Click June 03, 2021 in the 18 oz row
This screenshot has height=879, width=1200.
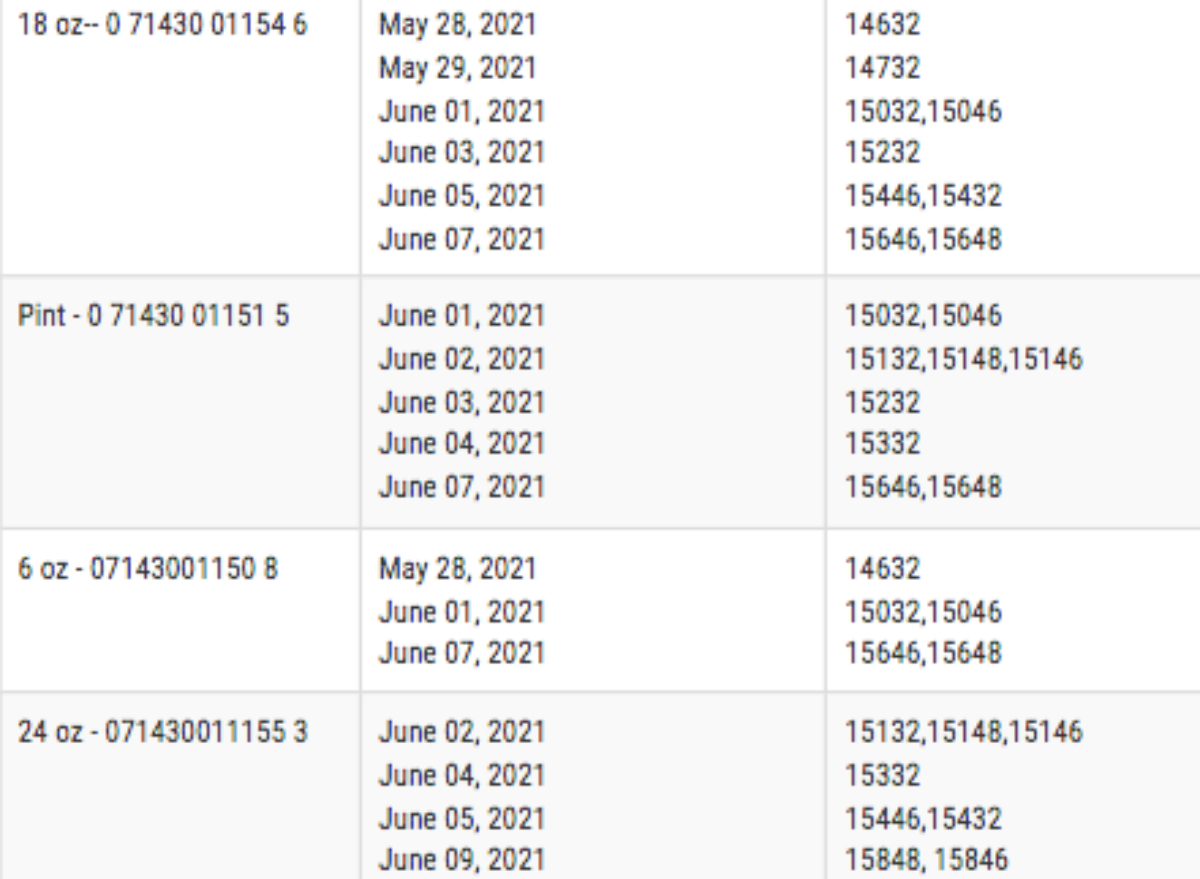[x=461, y=153]
